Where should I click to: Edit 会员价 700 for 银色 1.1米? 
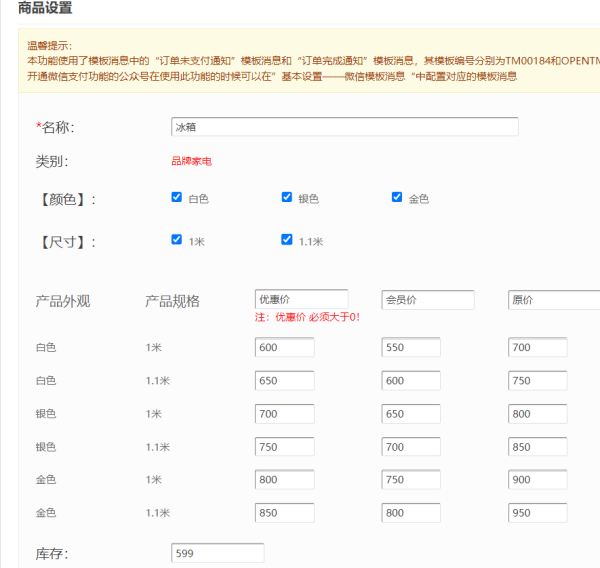point(411,447)
